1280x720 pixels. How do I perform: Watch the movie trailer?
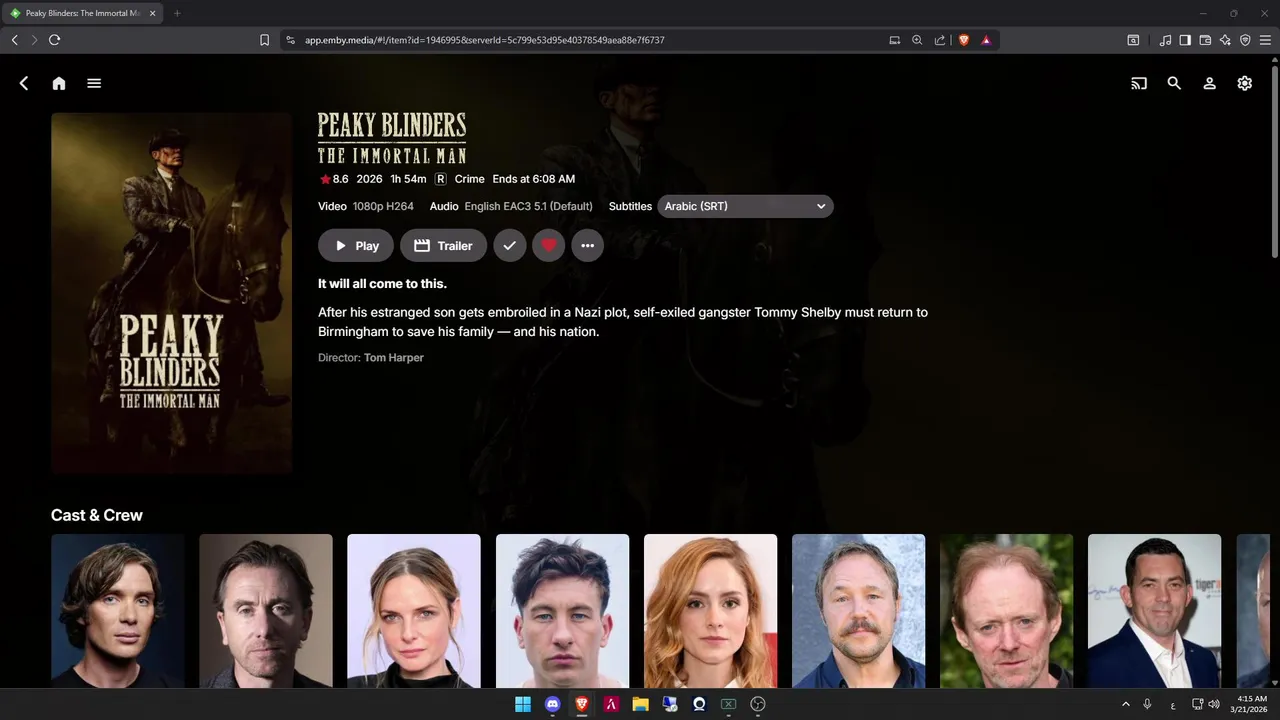pyautogui.click(x=443, y=245)
